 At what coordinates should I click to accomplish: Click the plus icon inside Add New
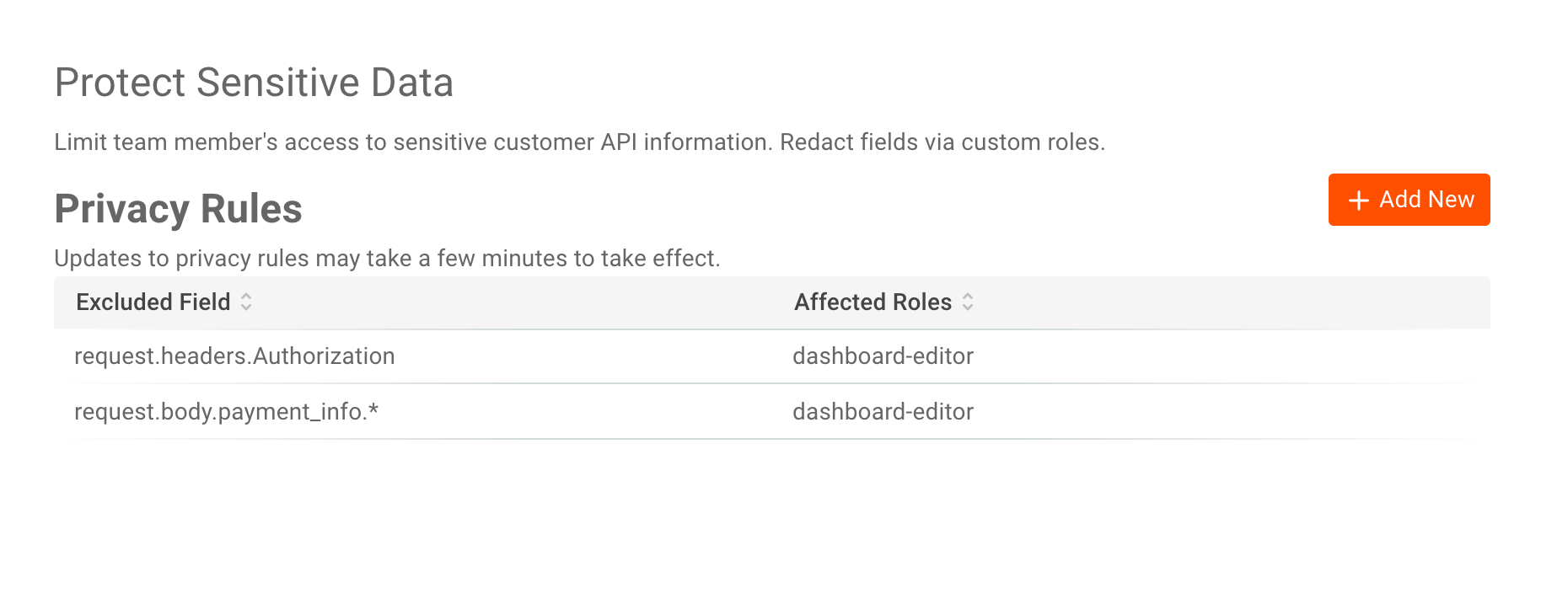pyautogui.click(x=1358, y=201)
